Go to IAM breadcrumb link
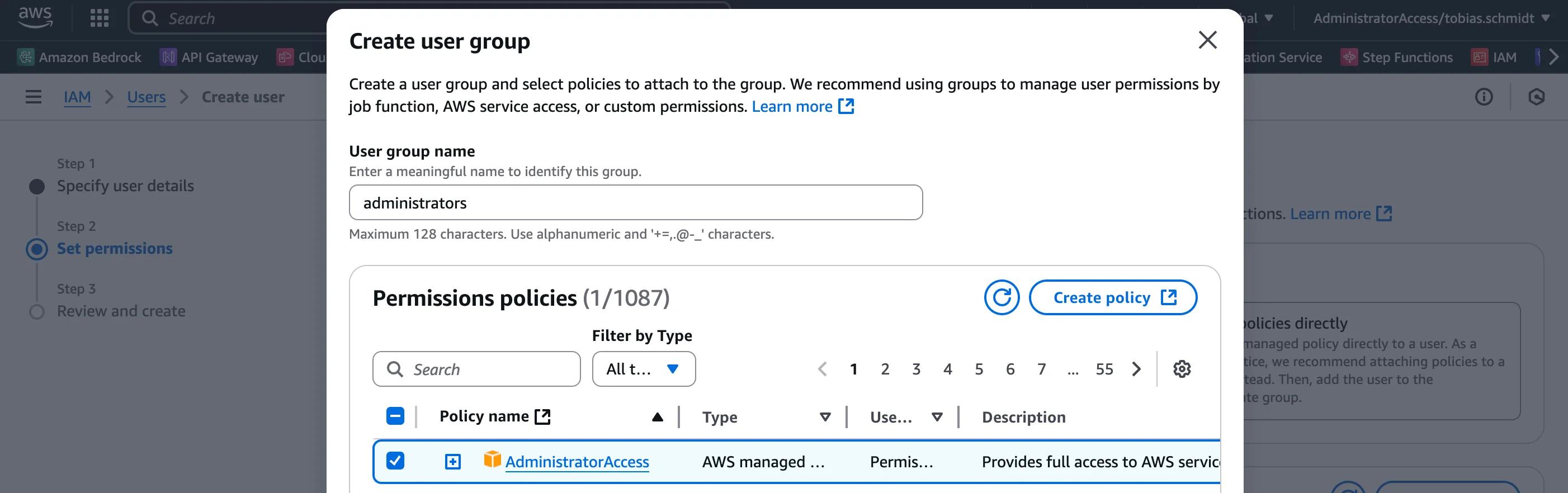 (x=77, y=97)
